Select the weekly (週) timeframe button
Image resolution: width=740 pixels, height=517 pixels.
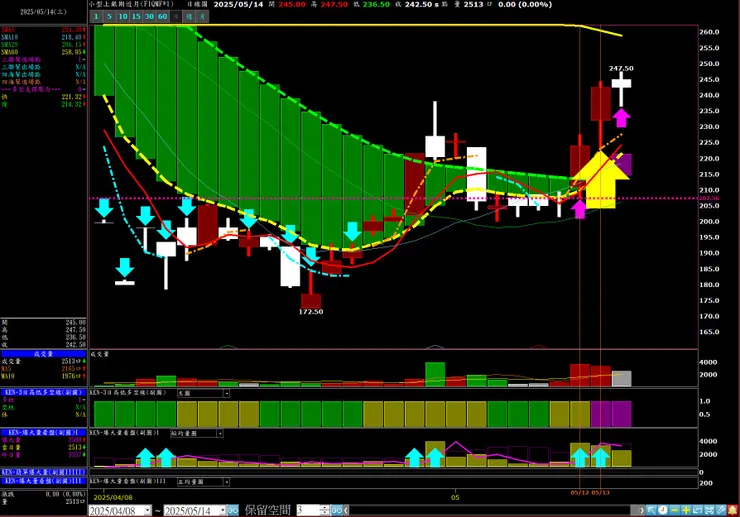pyautogui.click(x=189, y=17)
